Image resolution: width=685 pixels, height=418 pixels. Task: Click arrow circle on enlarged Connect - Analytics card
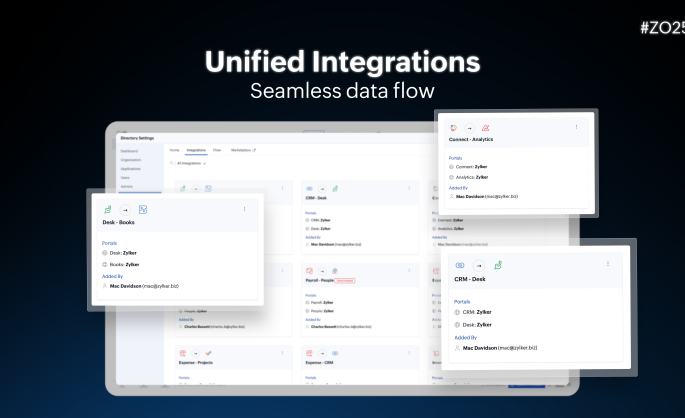pyautogui.click(x=469, y=128)
